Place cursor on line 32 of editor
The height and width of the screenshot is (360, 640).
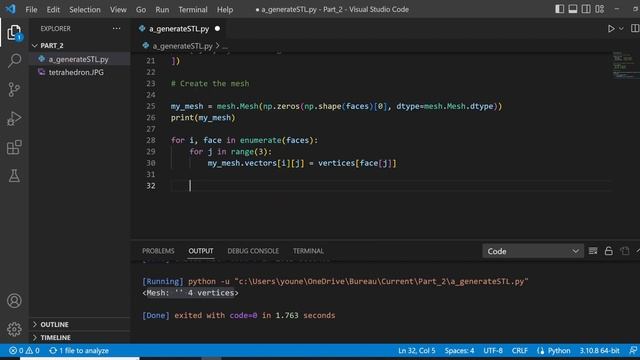[x=390, y=186]
